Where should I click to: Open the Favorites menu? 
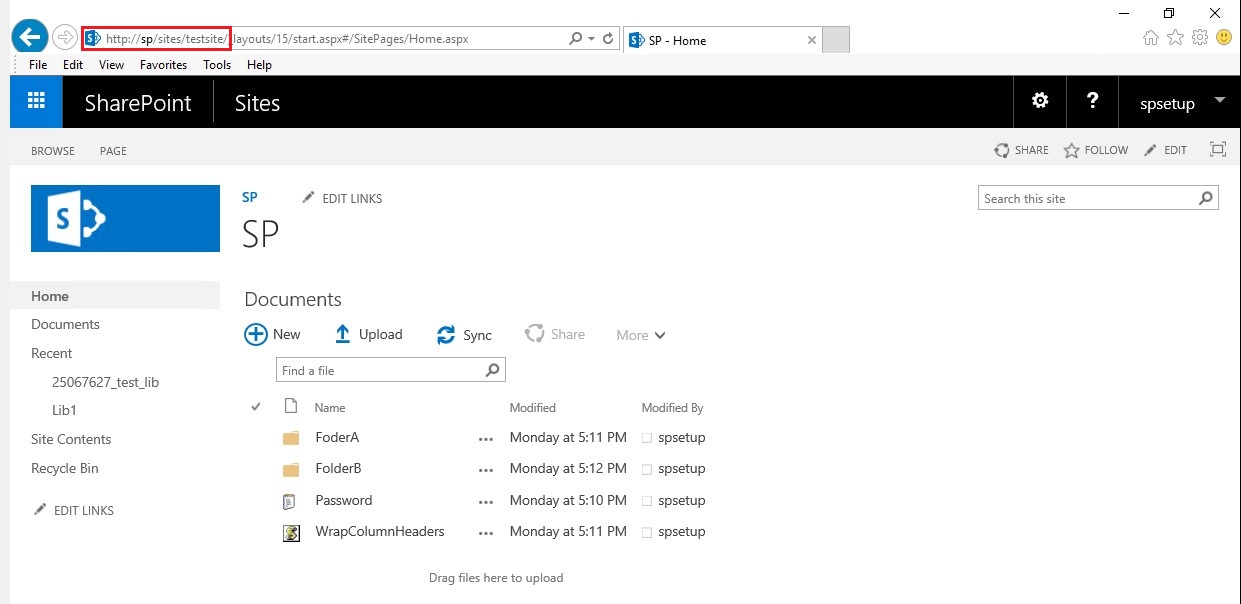(163, 65)
